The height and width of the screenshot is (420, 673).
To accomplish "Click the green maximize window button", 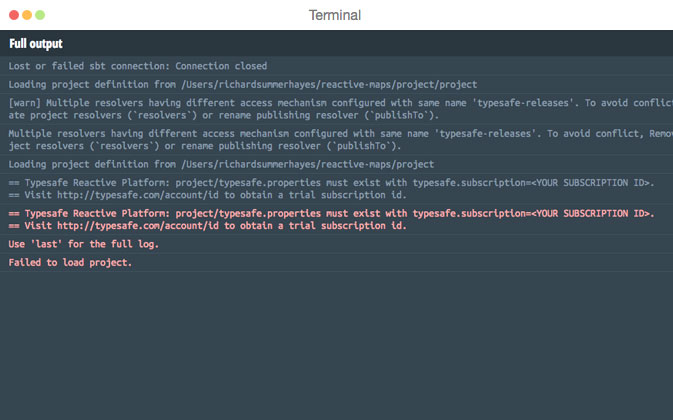I will tap(40, 15).
